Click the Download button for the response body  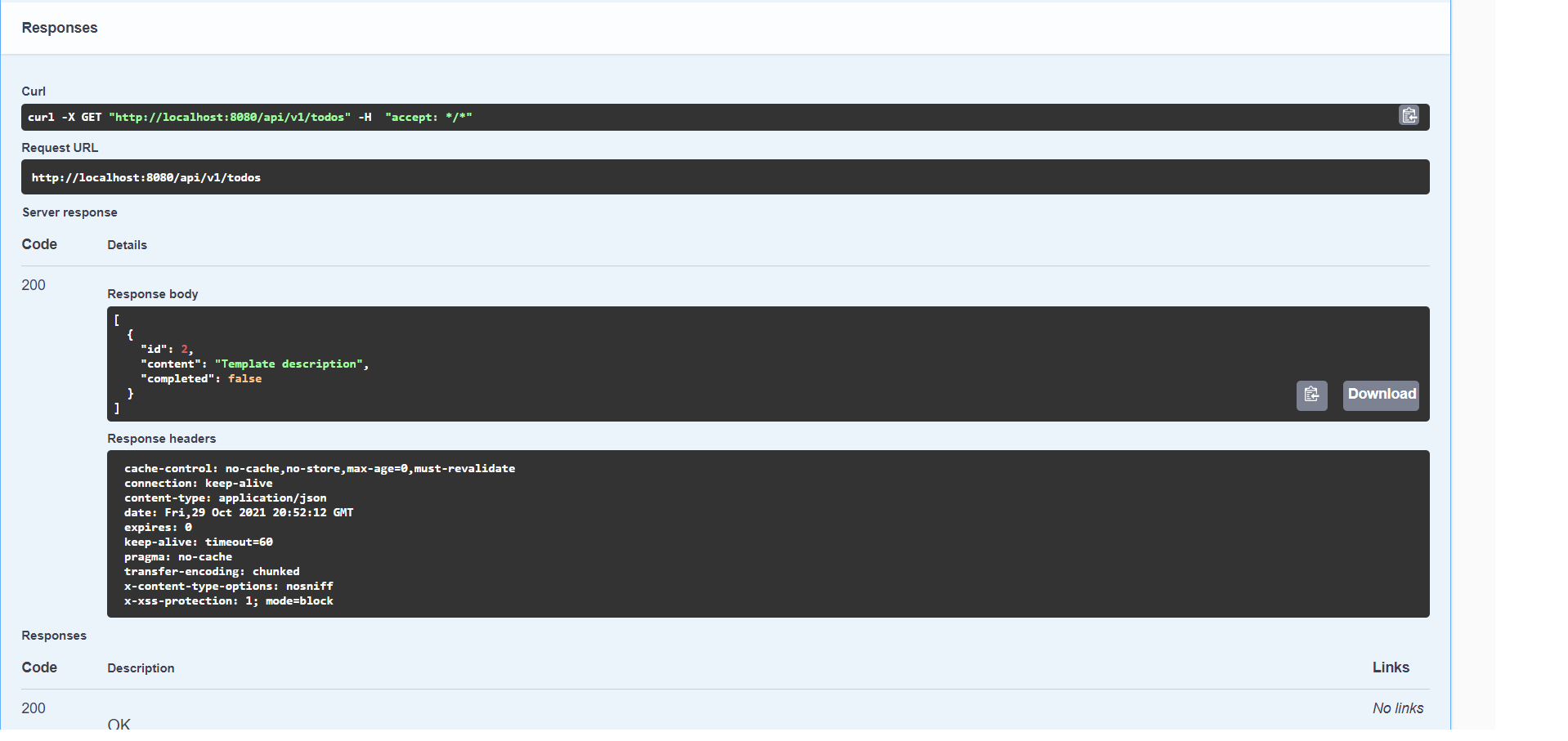(x=1381, y=395)
